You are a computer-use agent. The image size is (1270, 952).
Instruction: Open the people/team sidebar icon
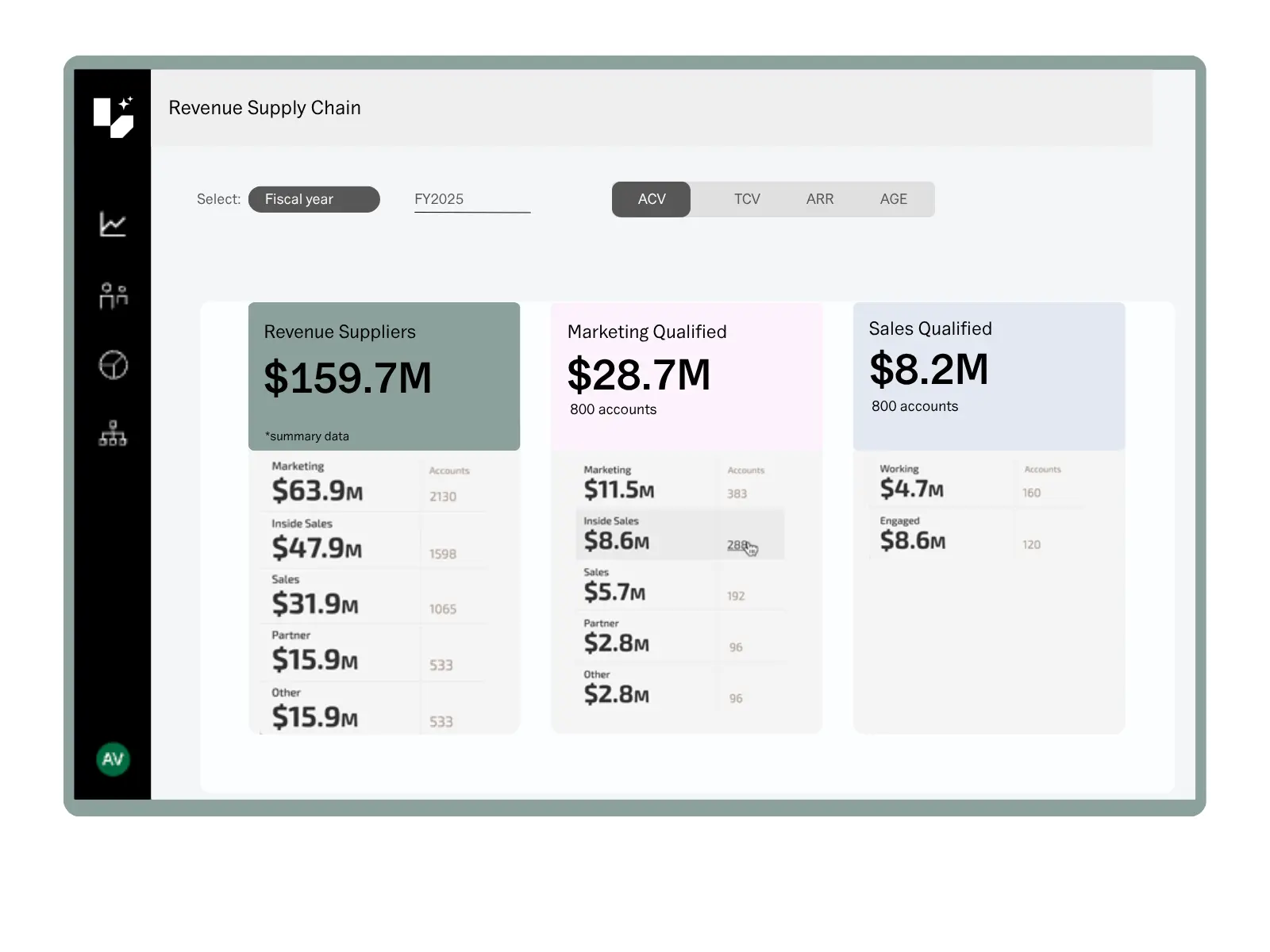coord(113,296)
